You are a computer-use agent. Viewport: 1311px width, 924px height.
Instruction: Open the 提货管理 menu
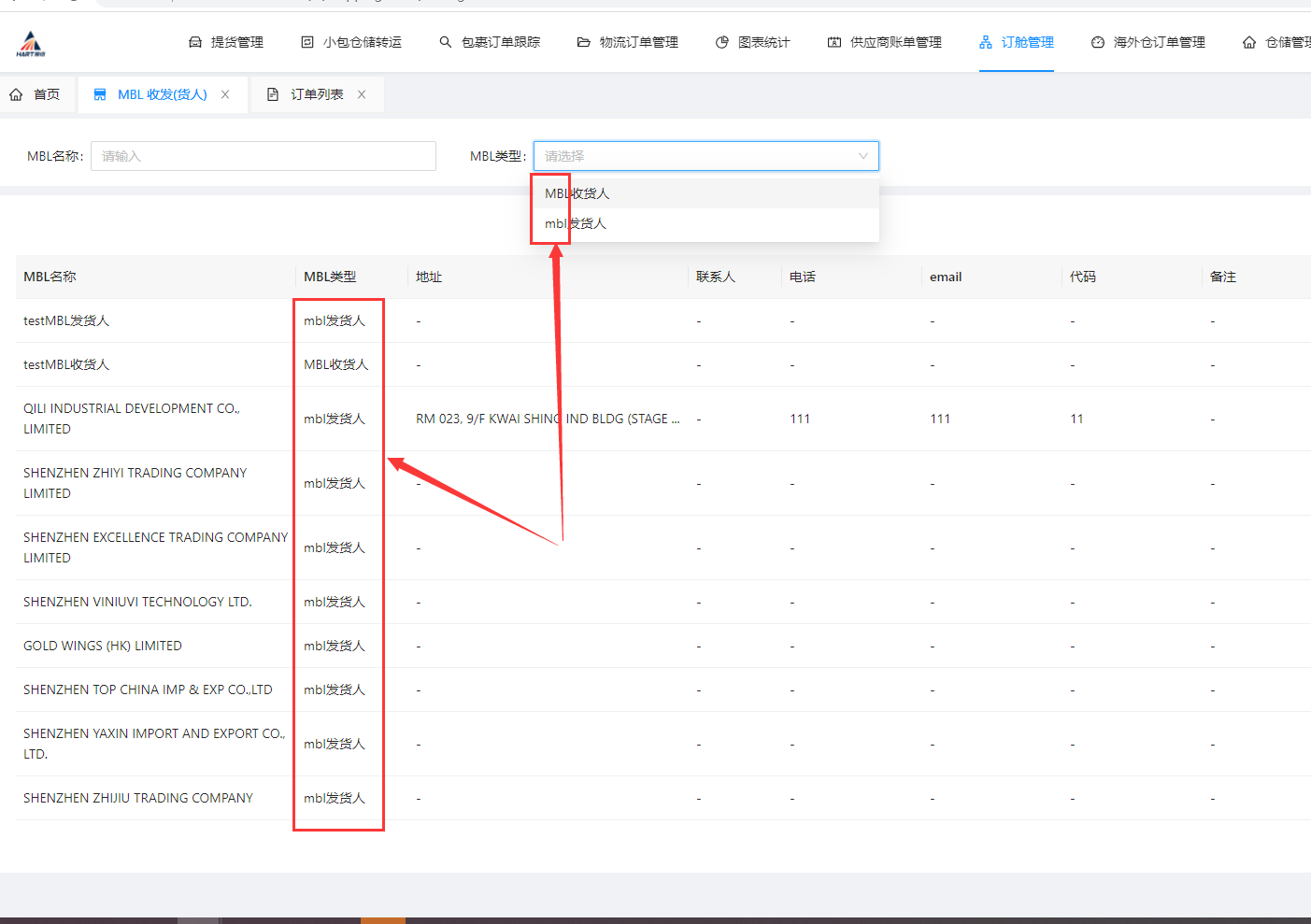(226, 42)
